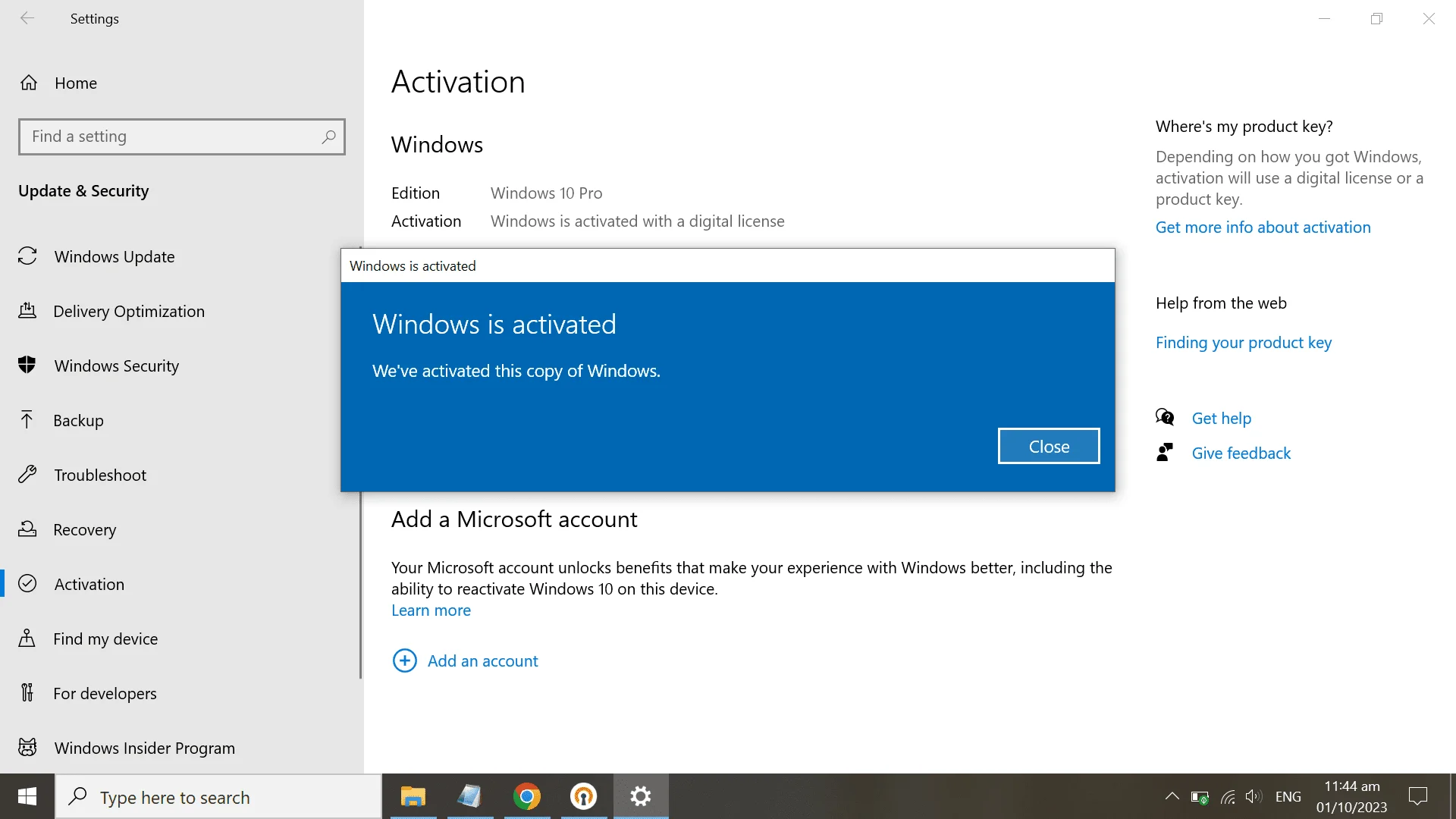Open the Finding your product key link

[1243, 342]
